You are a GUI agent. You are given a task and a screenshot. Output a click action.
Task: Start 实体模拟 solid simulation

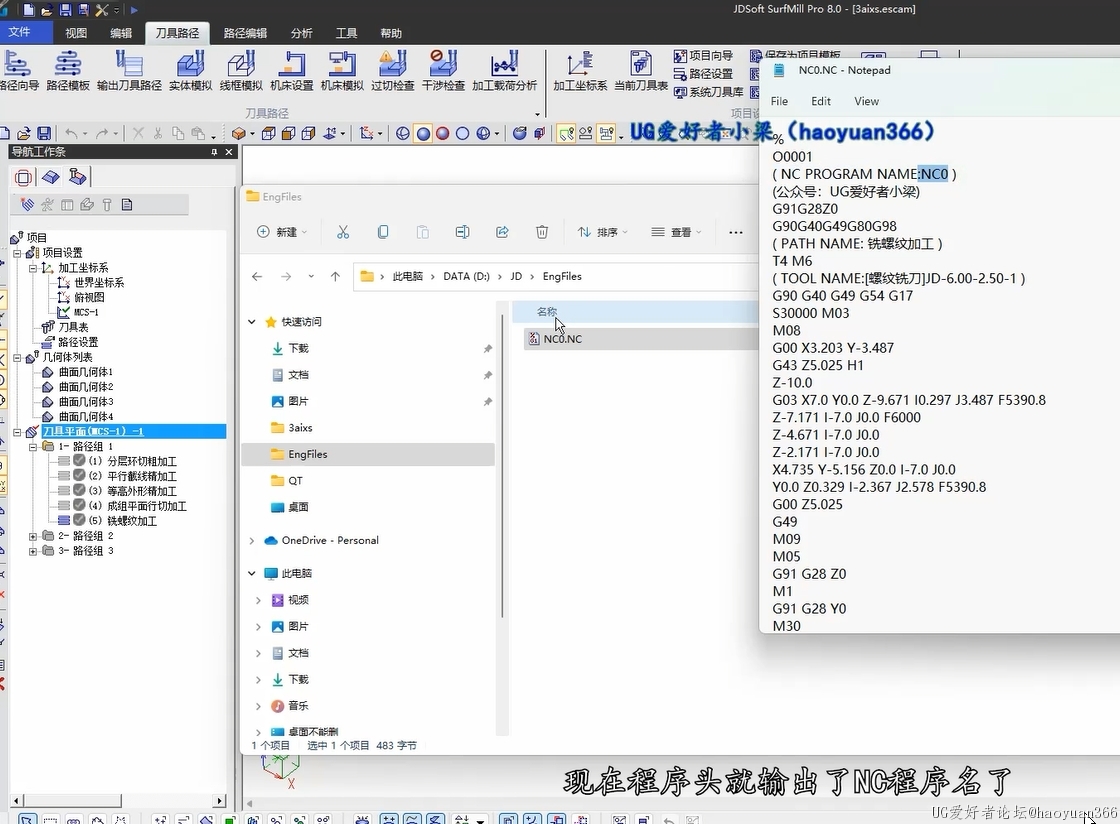tap(190, 71)
